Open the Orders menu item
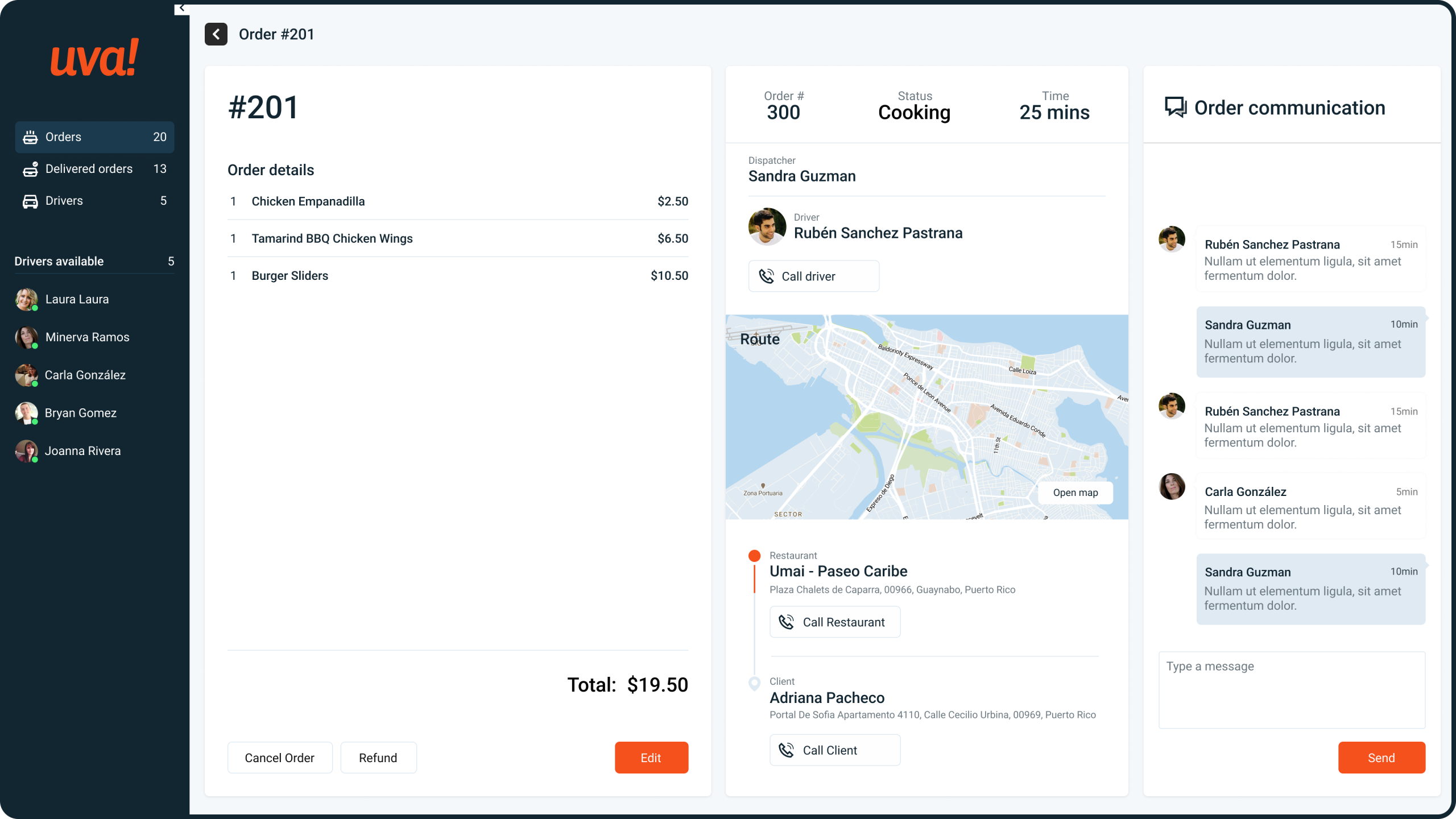 point(94,137)
